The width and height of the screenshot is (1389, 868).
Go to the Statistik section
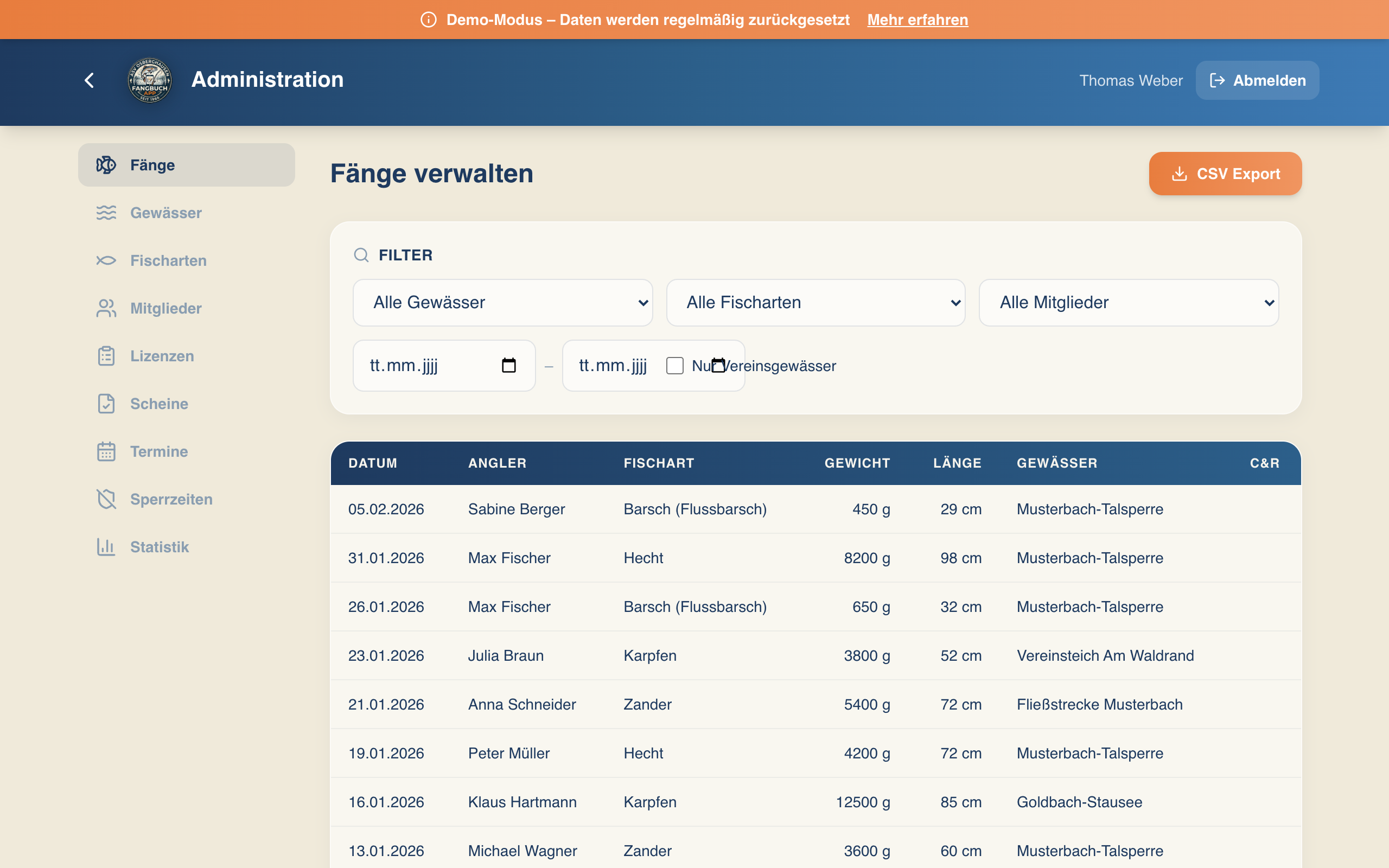click(159, 546)
